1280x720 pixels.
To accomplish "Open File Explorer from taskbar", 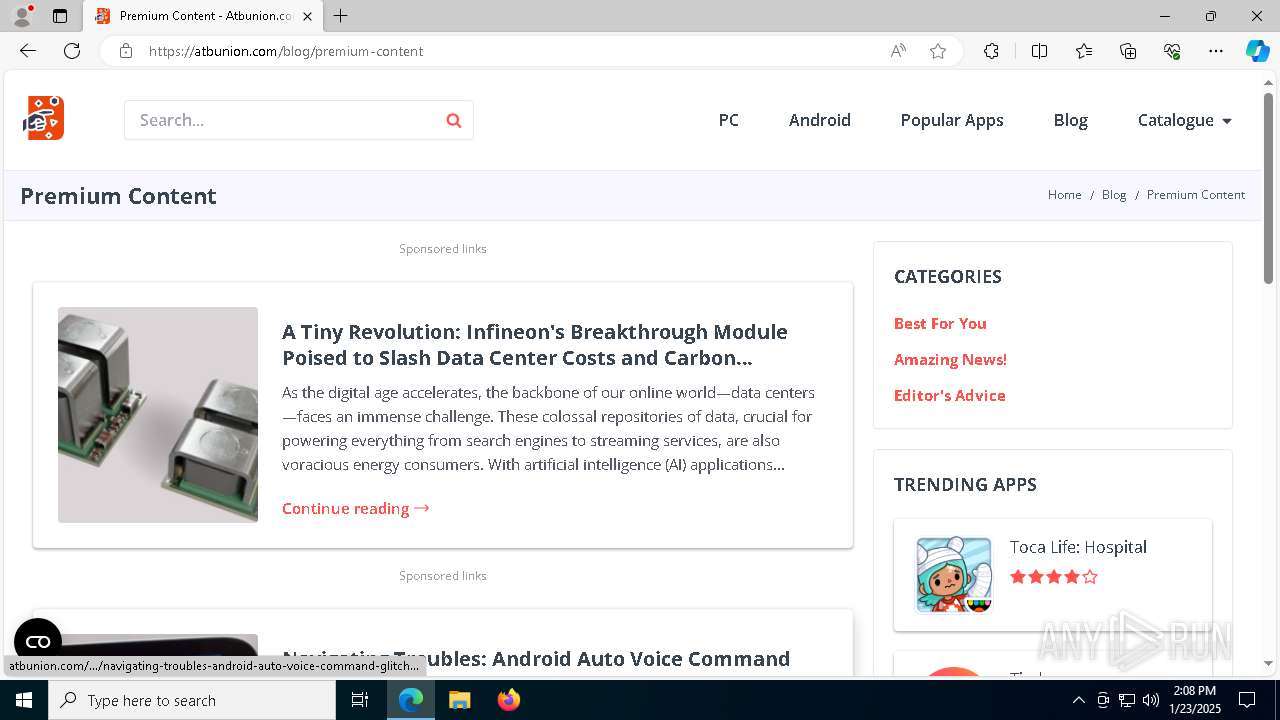I will pos(459,700).
